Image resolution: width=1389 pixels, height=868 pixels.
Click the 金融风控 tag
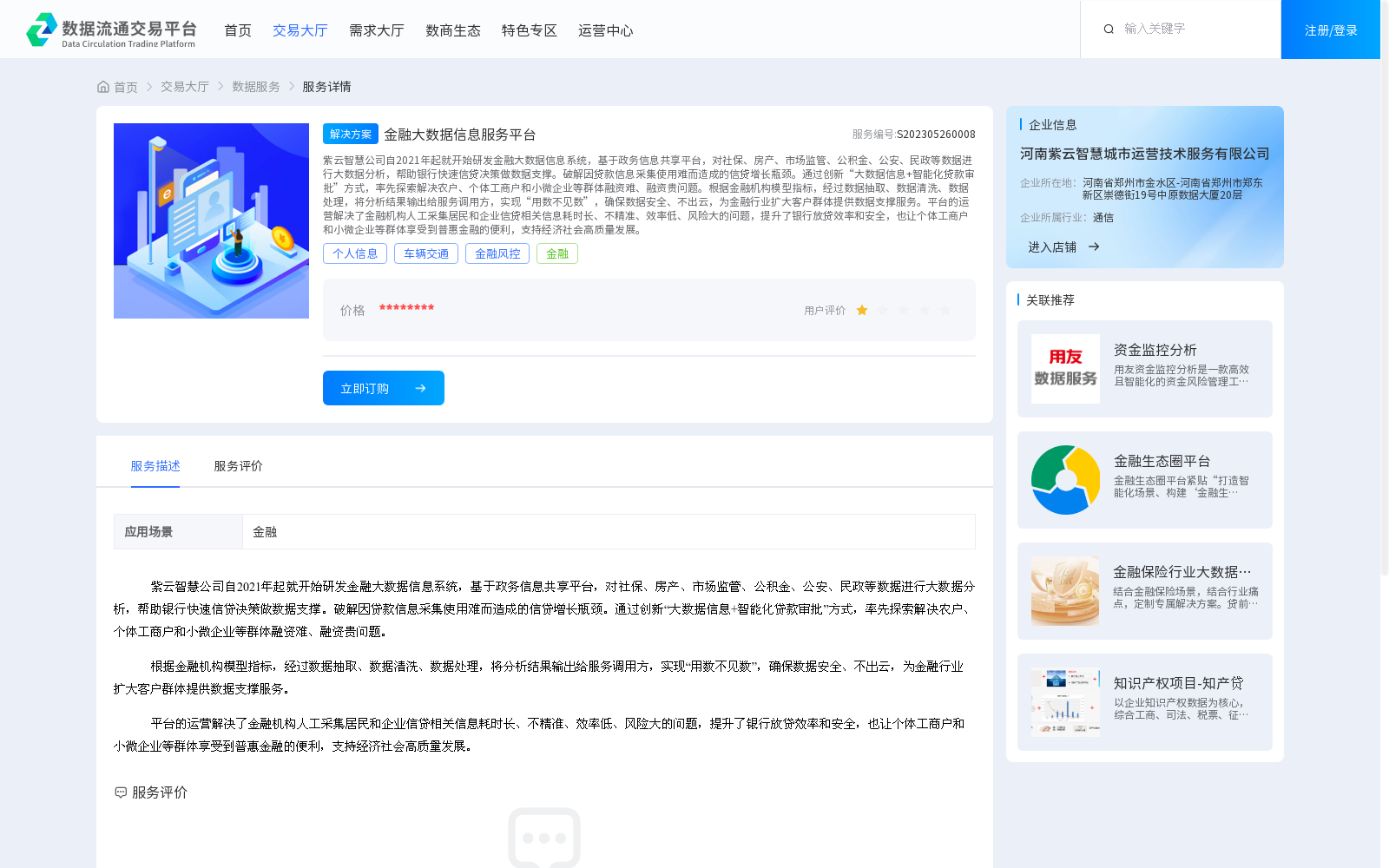[497, 253]
